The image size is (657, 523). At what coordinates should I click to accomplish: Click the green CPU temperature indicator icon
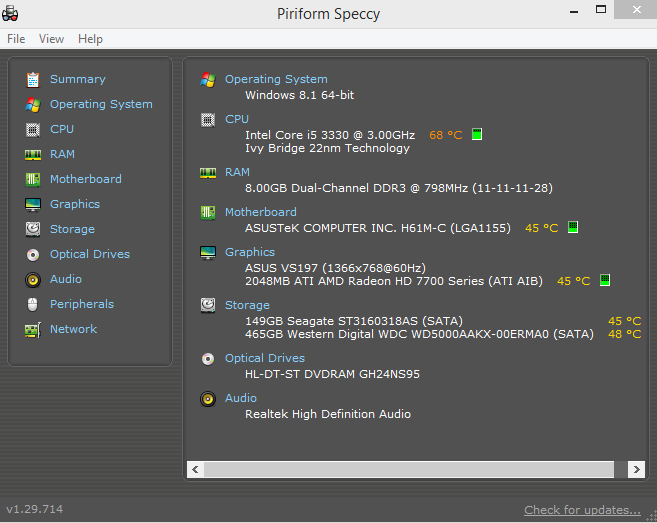pyautogui.click(x=477, y=135)
